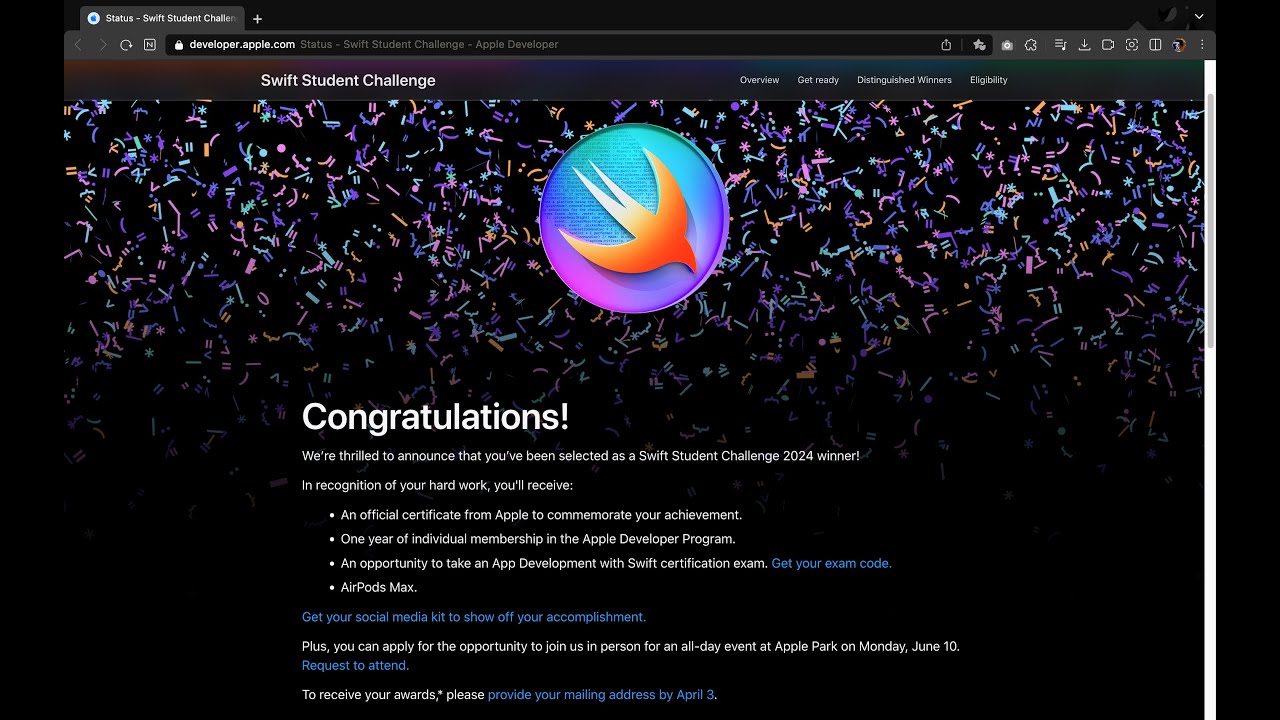1280x720 pixels.
Task: Click the Apple Developer Program membership bullet
Action: click(x=538, y=540)
